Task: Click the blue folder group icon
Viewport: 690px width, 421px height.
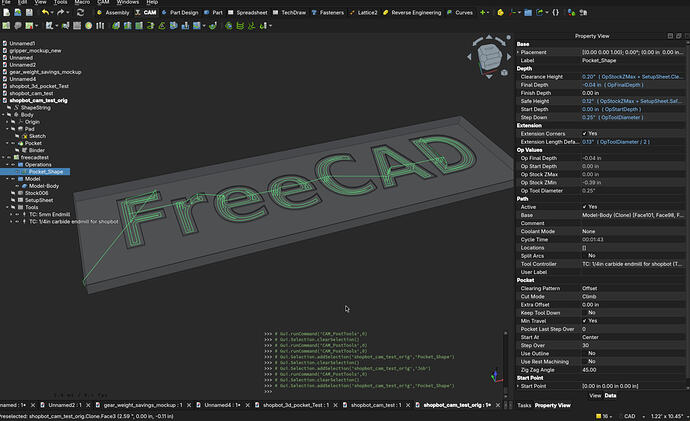Action: 528,12
